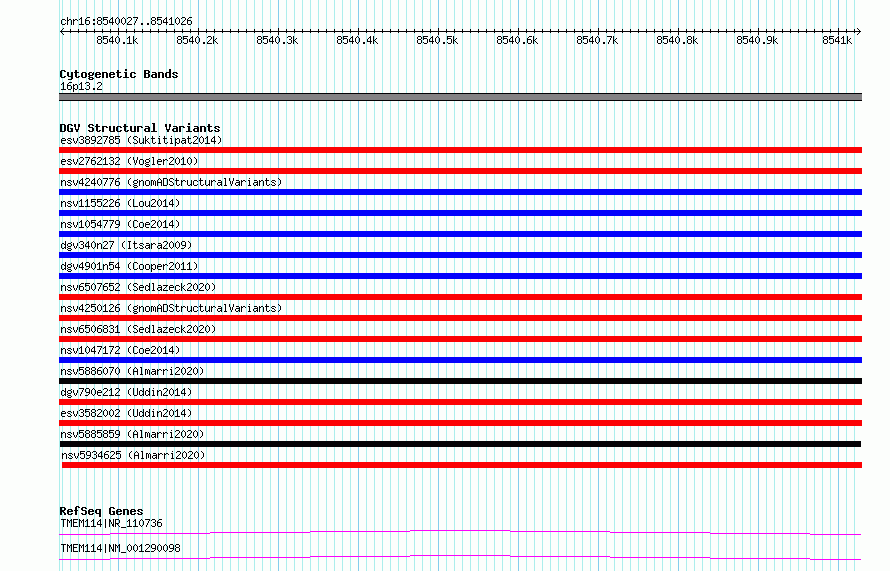890x571 pixels.
Task: Click the blue bar for dgv4901n54
Action: click(460, 276)
